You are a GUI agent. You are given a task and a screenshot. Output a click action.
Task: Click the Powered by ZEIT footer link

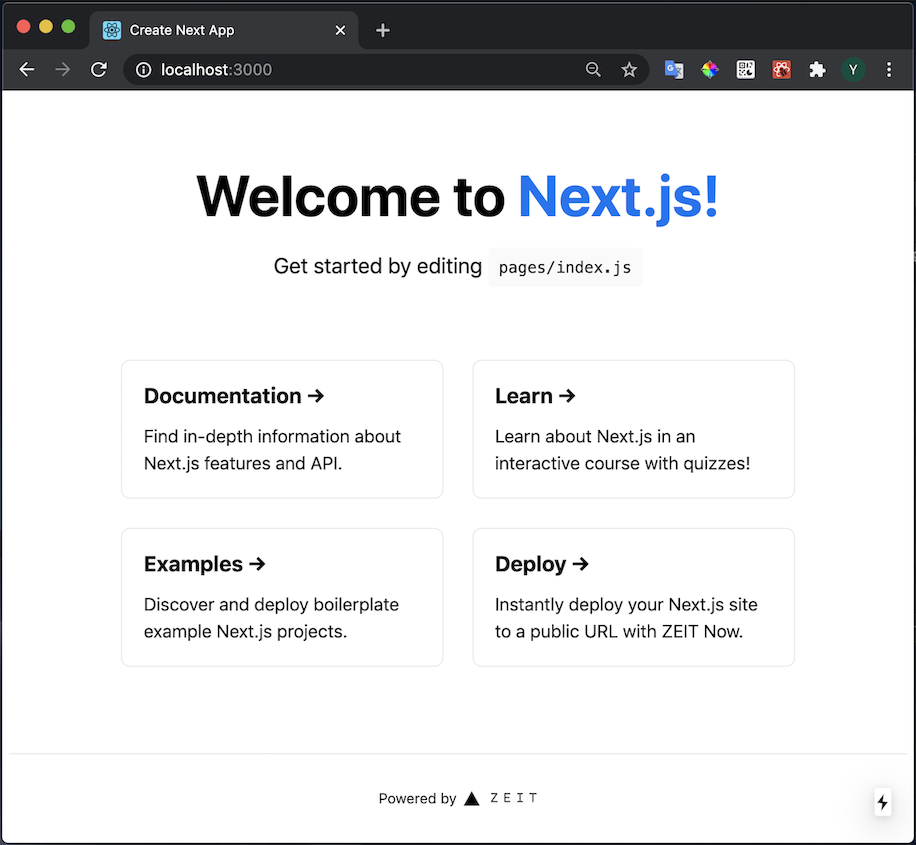(x=458, y=798)
